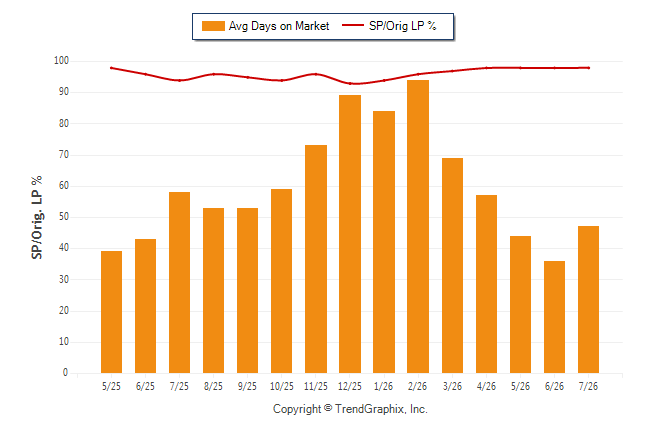Click the SP/Orig. LP % axis title
The height and width of the screenshot is (434, 646).
coord(37,217)
